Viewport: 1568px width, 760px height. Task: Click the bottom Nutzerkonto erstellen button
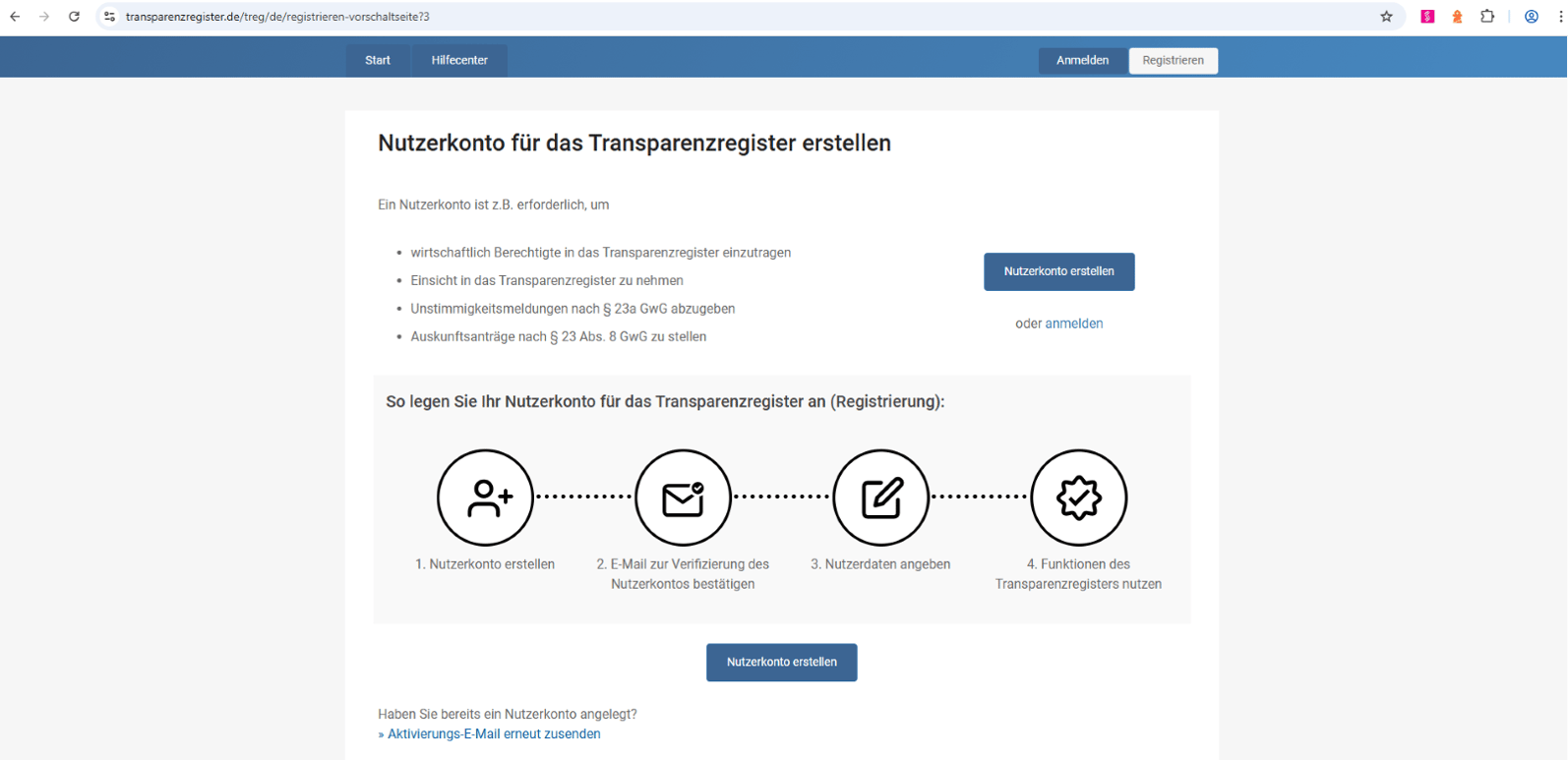tap(781, 663)
